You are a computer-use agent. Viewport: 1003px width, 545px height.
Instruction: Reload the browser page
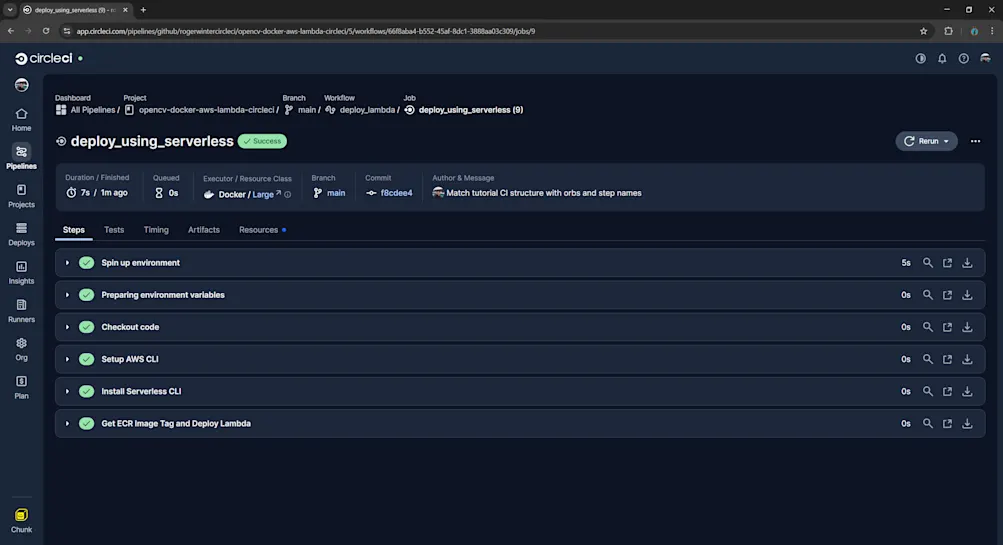coord(46,31)
